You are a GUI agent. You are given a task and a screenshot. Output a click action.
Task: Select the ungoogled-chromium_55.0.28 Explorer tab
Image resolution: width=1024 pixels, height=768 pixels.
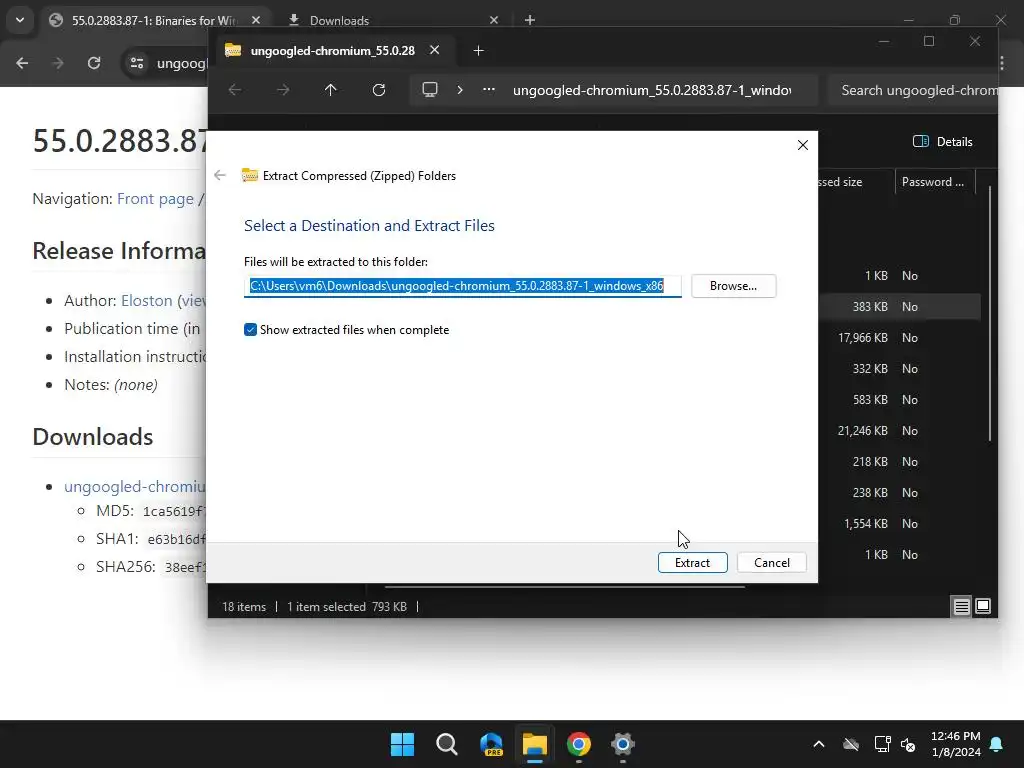click(332, 51)
